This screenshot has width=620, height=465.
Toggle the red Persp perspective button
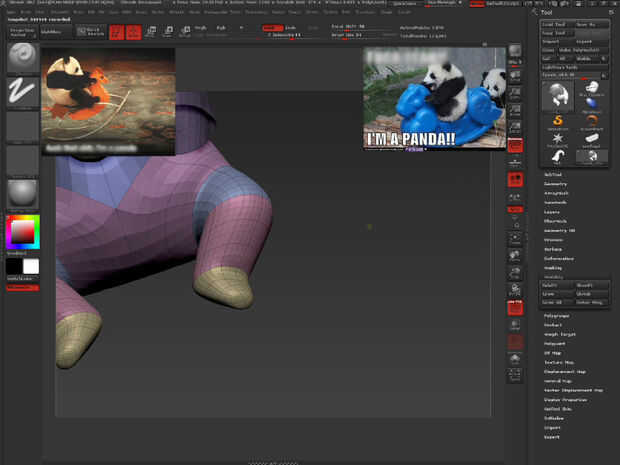(x=515, y=146)
